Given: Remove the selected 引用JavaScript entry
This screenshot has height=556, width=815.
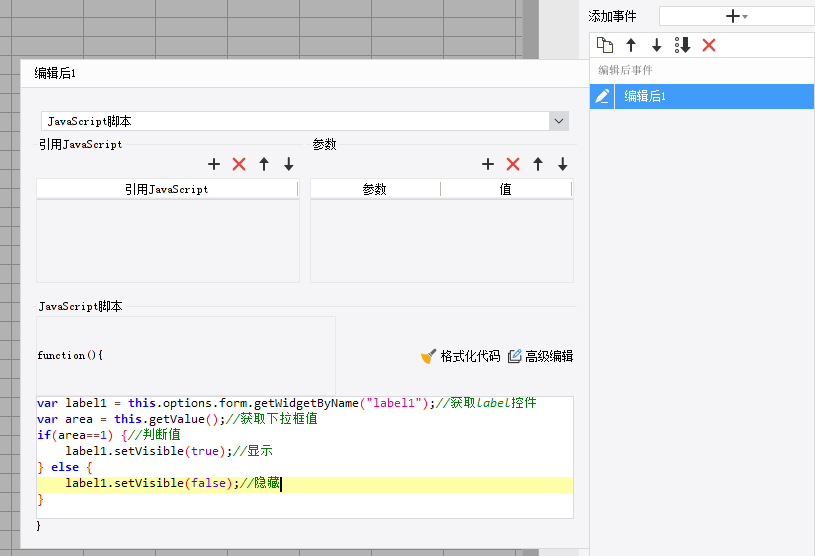Looking at the screenshot, I should coord(239,164).
